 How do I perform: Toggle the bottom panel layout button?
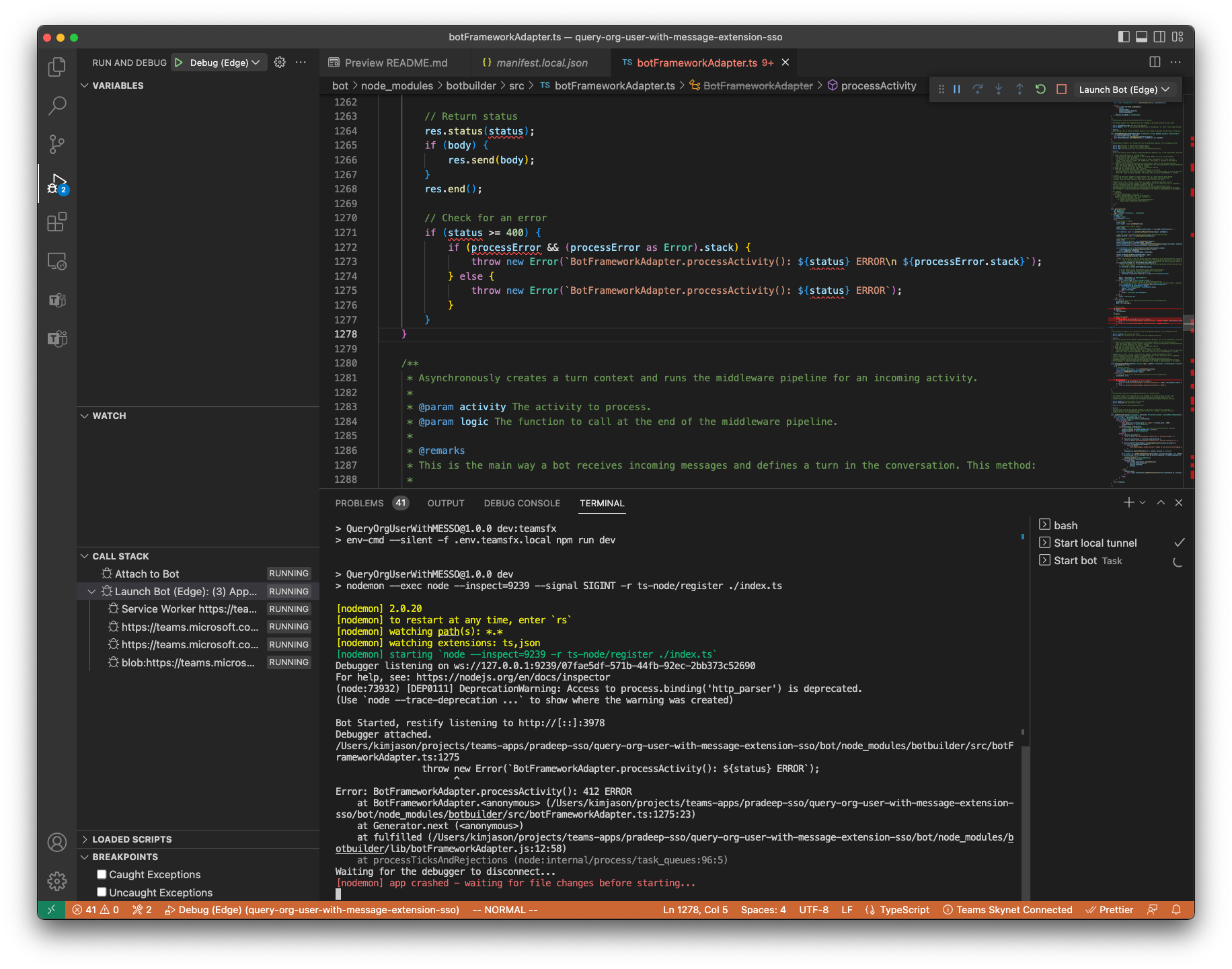pos(1141,37)
